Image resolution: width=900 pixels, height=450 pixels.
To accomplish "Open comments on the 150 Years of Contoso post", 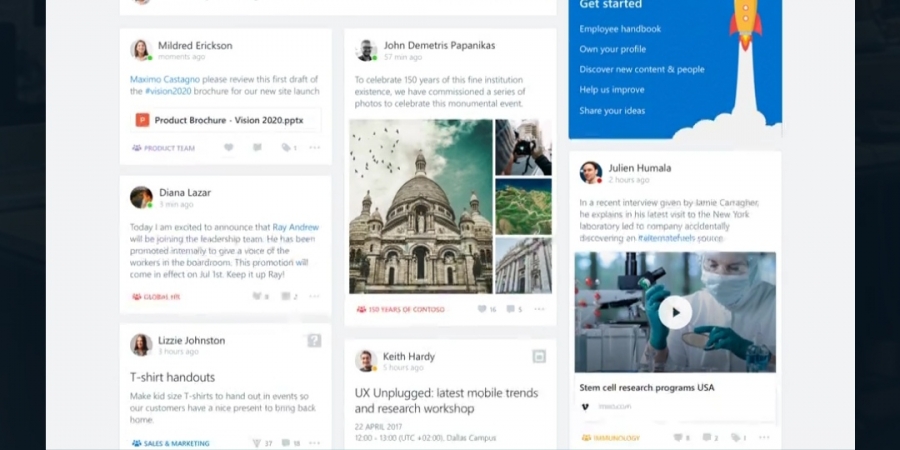I will coord(511,310).
